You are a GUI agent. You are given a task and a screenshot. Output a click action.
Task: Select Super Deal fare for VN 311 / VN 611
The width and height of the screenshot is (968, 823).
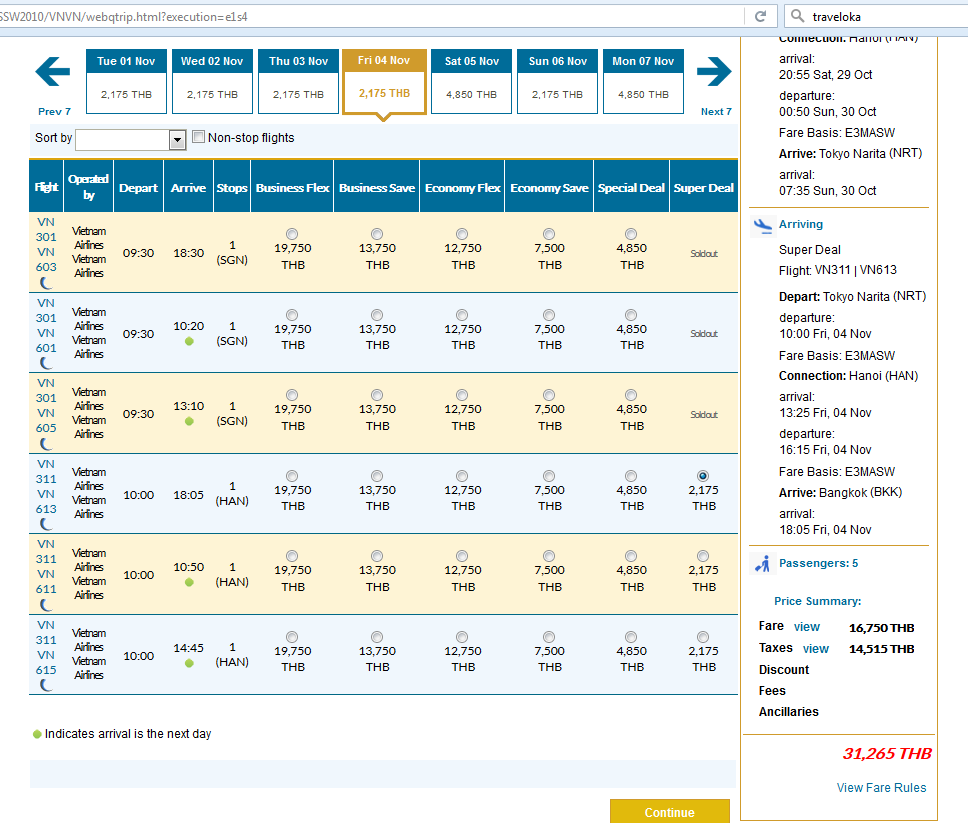coord(703,556)
